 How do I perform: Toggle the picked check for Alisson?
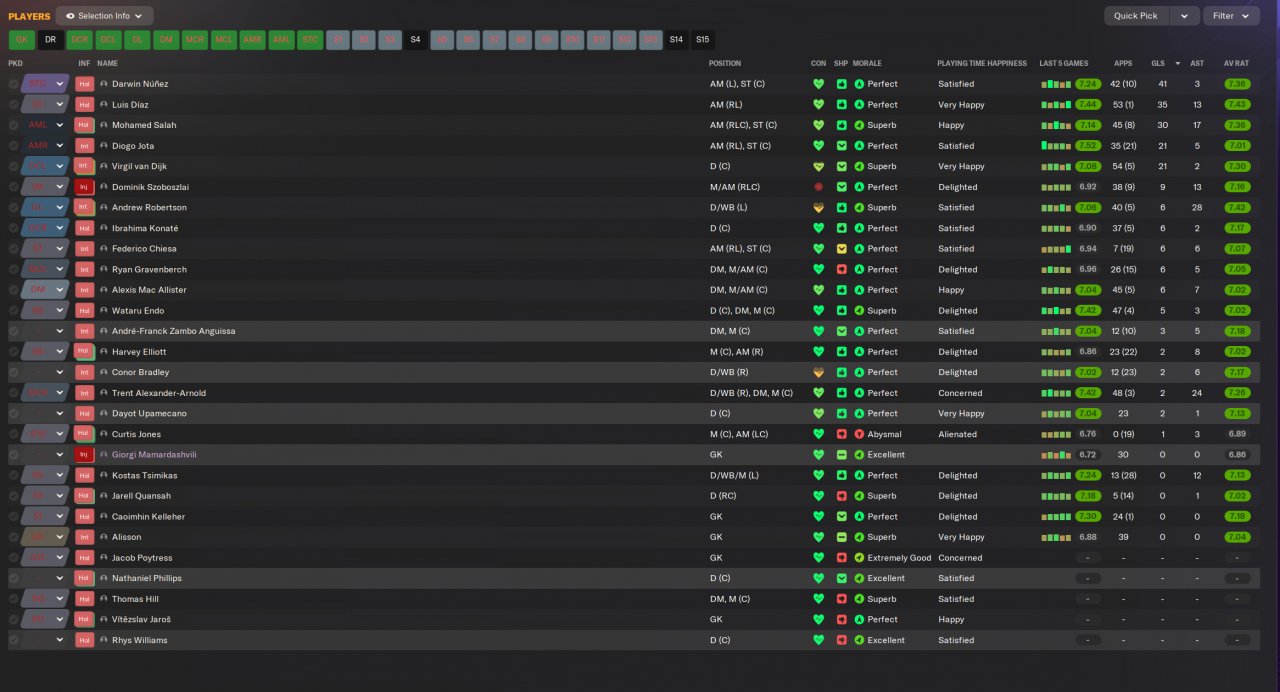point(14,537)
